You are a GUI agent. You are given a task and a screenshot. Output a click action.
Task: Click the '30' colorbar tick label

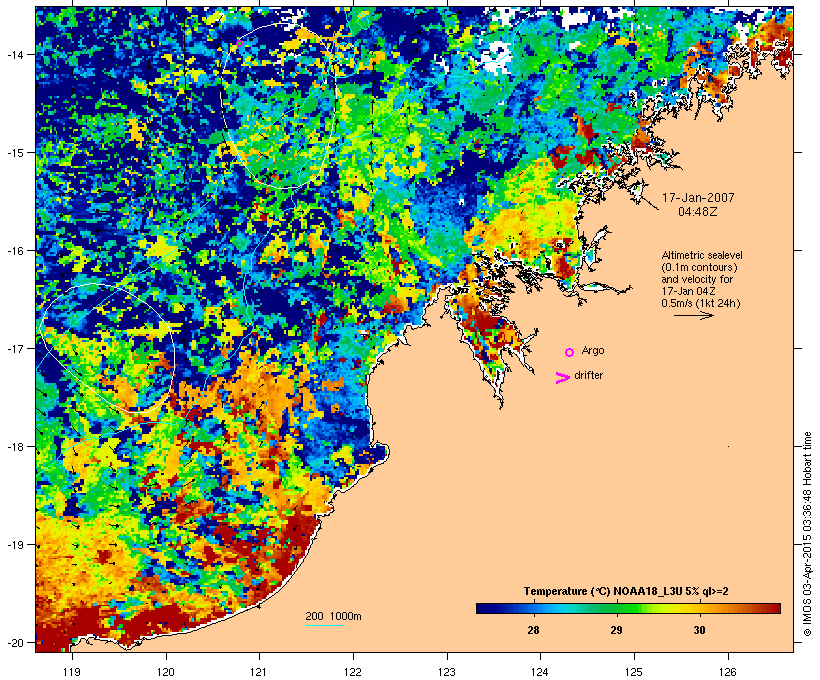pyautogui.click(x=699, y=630)
